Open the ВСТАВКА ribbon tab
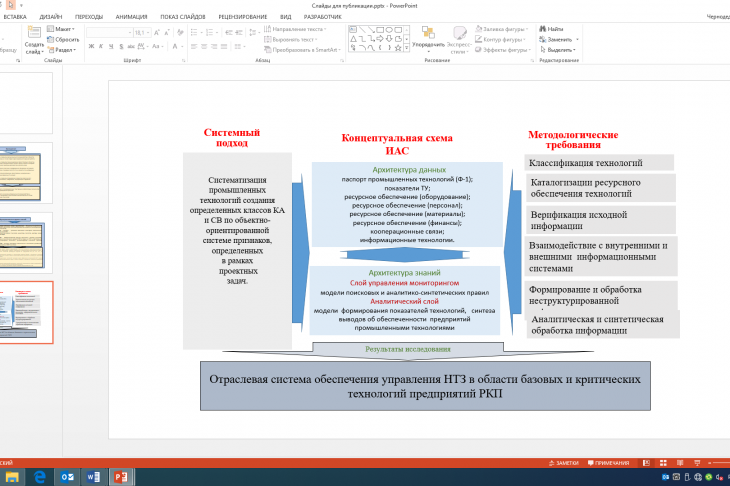 coord(15,17)
